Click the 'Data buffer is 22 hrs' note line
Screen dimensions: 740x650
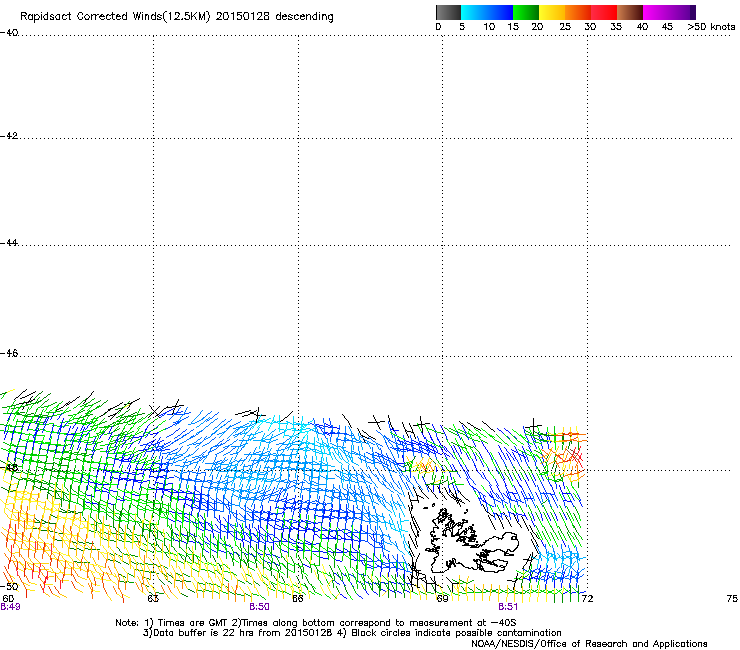pos(352,633)
